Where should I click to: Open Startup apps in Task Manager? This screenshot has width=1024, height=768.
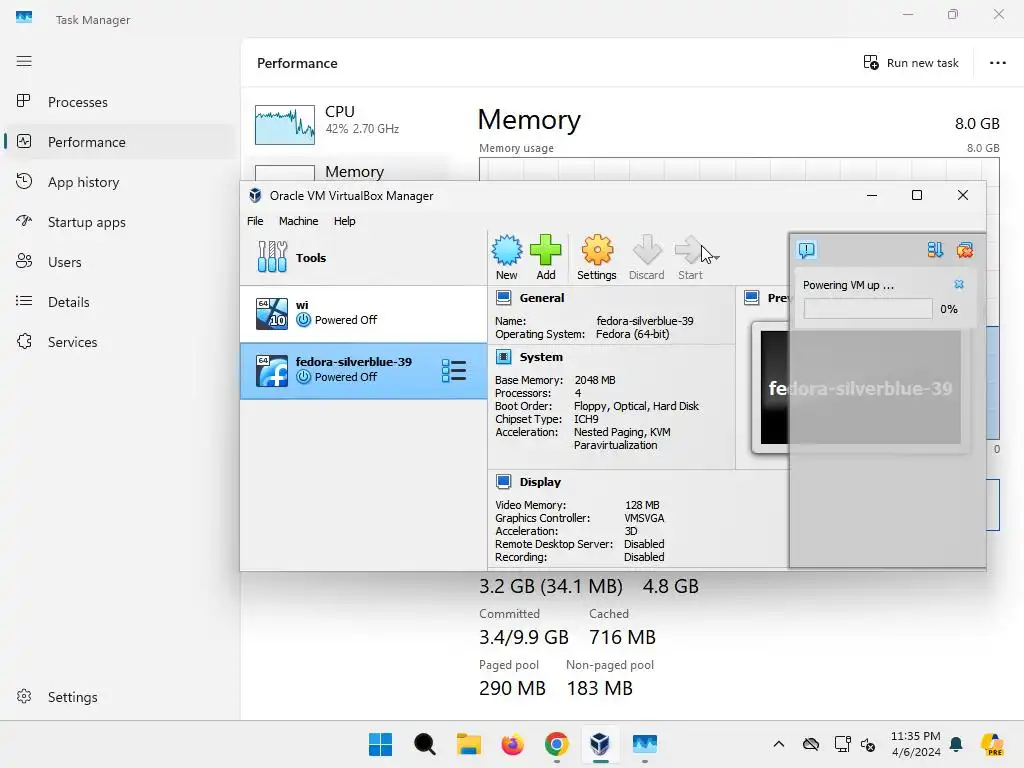click(x=86, y=222)
